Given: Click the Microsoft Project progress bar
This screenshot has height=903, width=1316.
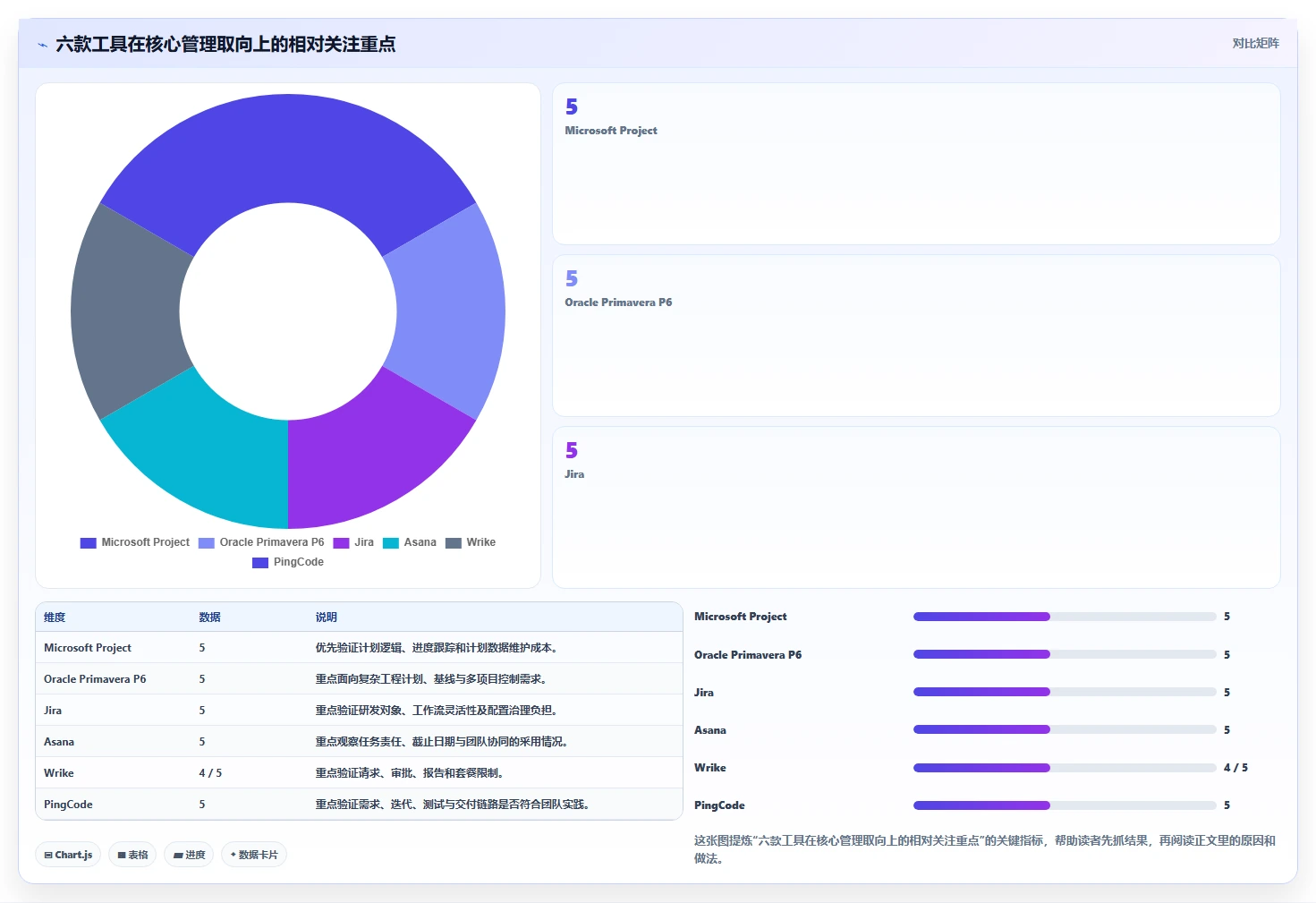Looking at the screenshot, I should coord(1065,617).
